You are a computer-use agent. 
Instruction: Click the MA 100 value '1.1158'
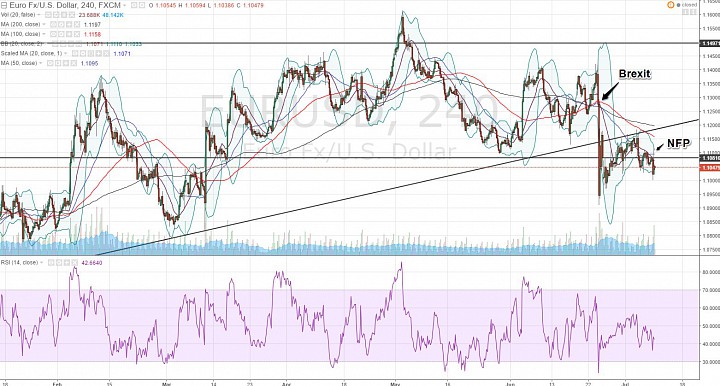coord(92,34)
